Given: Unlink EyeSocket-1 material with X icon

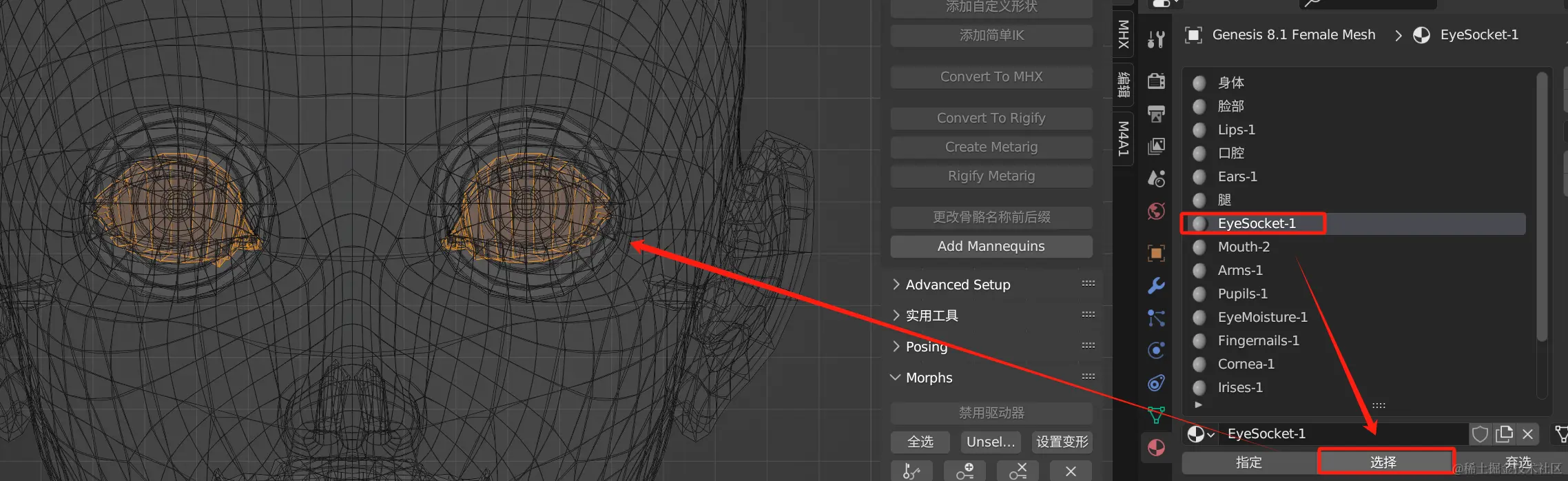Looking at the screenshot, I should tap(1527, 433).
